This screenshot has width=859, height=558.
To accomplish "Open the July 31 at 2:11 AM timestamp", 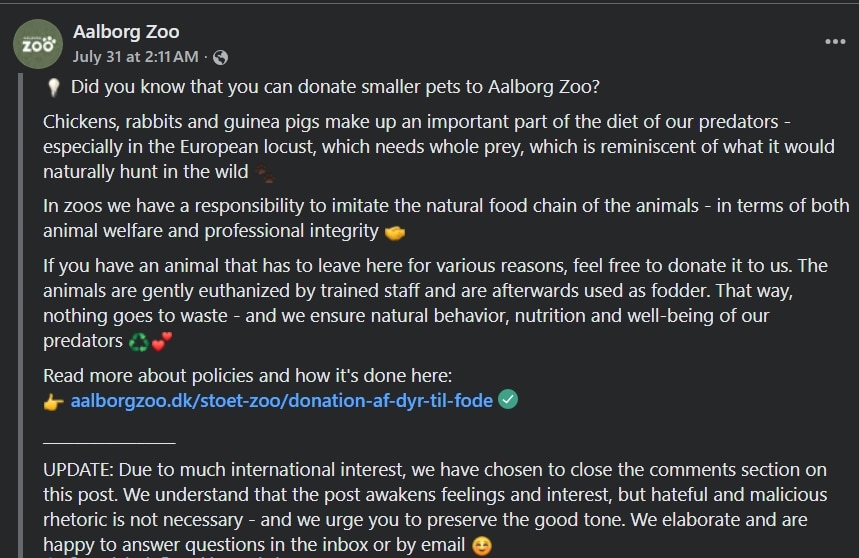I will click(135, 56).
